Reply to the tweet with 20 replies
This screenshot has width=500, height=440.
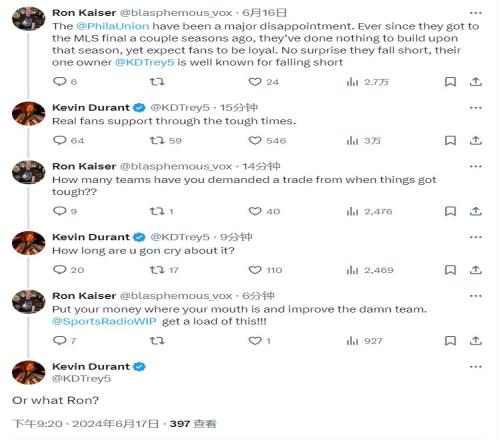60,270
